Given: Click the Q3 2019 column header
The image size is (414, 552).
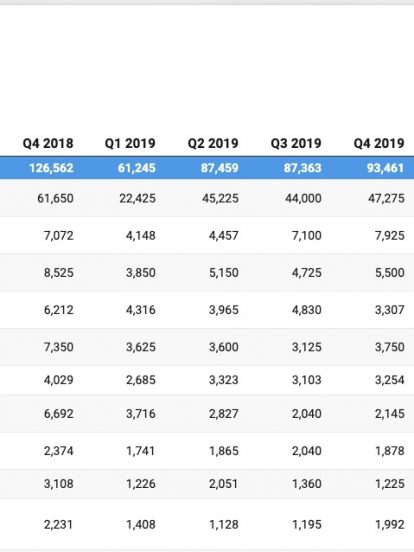Looking at the screenshot, I should (296, 143).
